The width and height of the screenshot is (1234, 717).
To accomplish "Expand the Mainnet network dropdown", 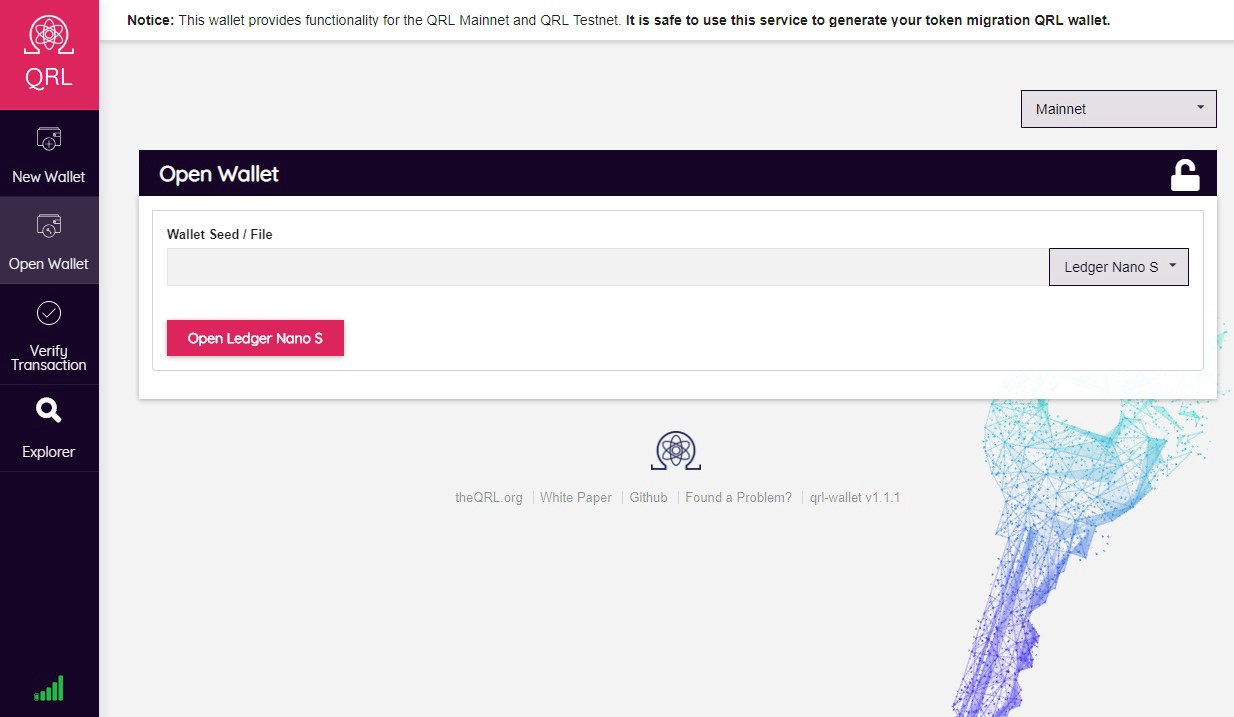I will coord(1118,109).
